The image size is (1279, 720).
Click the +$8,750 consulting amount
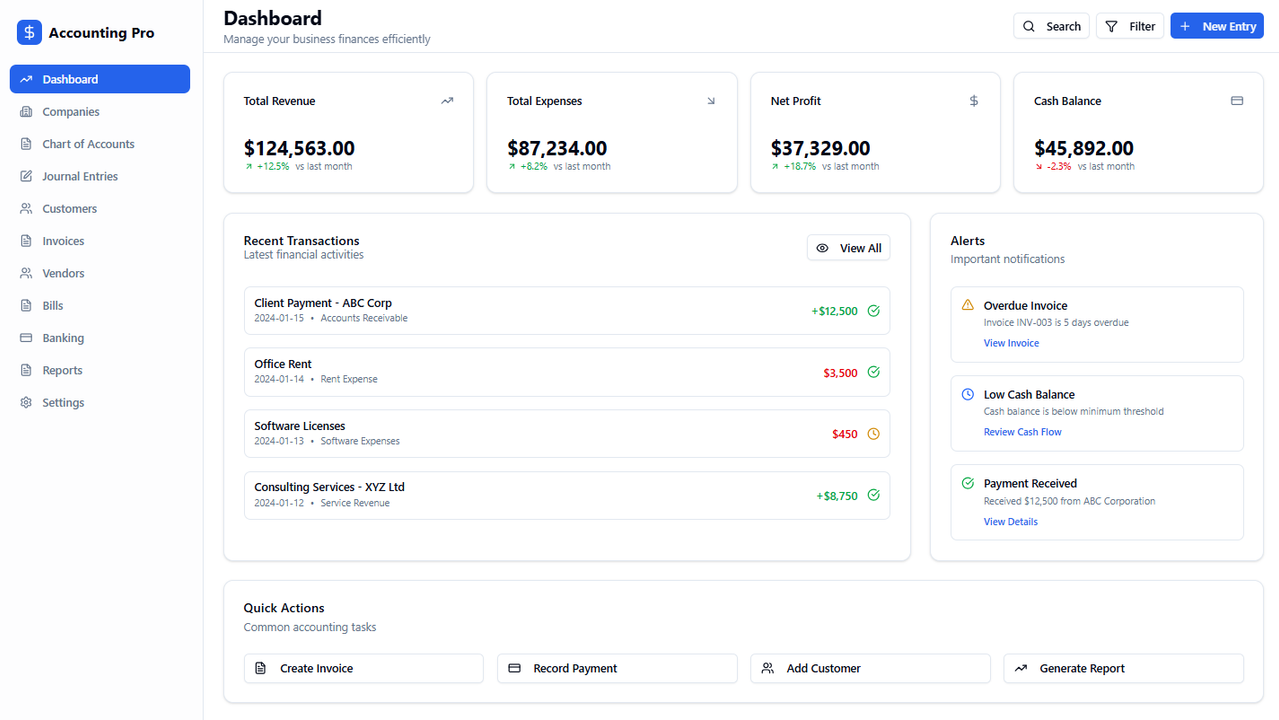pos(837,496)
